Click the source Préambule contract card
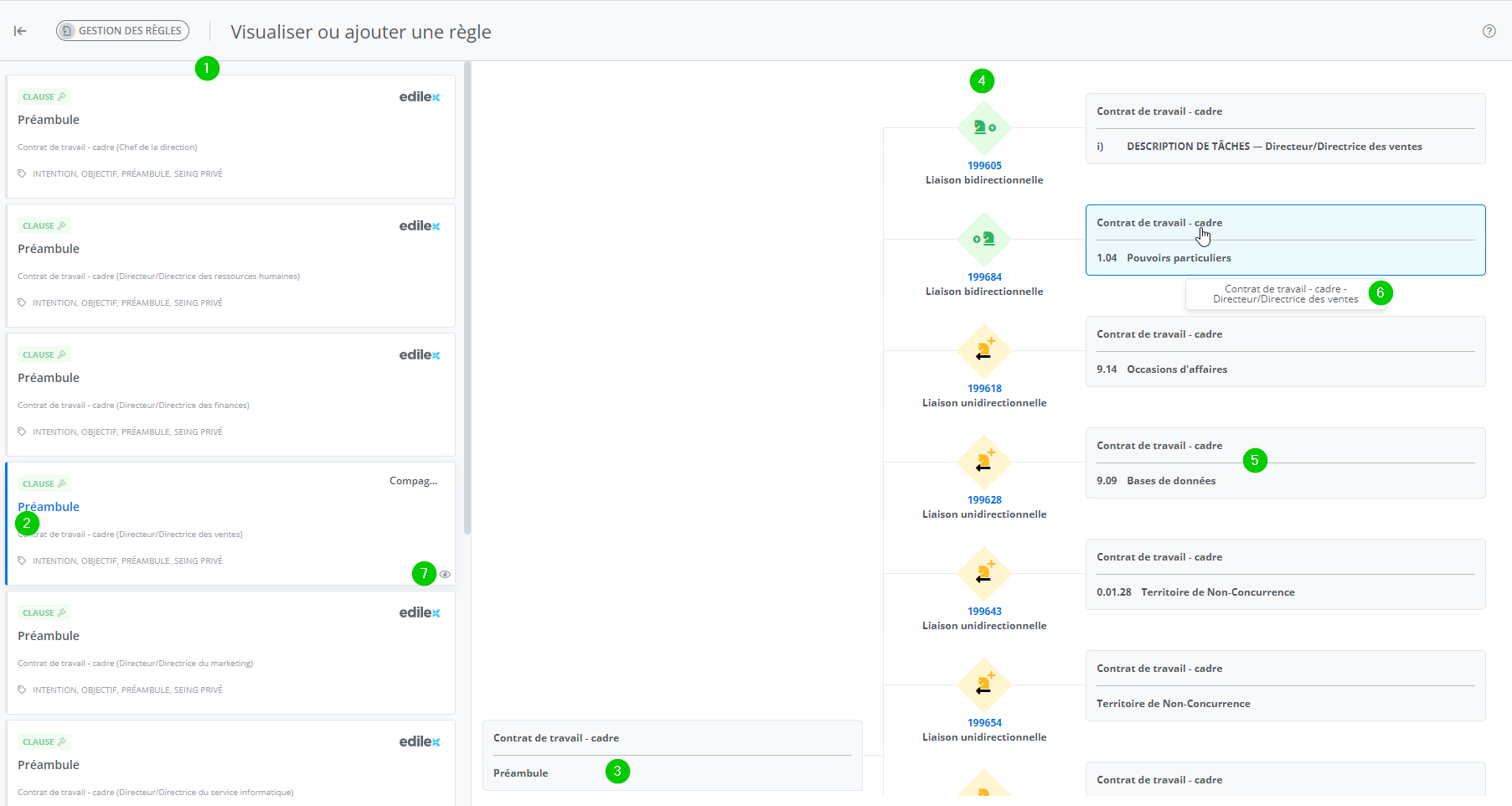 (672, 755)
